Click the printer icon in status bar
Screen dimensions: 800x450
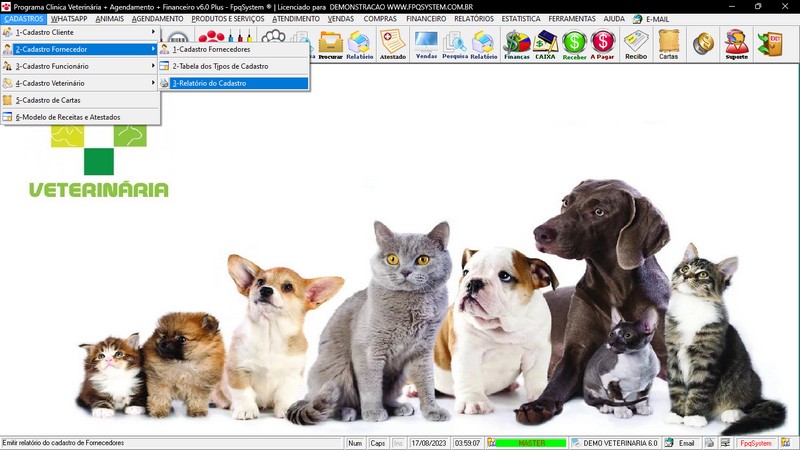point(709,443)
